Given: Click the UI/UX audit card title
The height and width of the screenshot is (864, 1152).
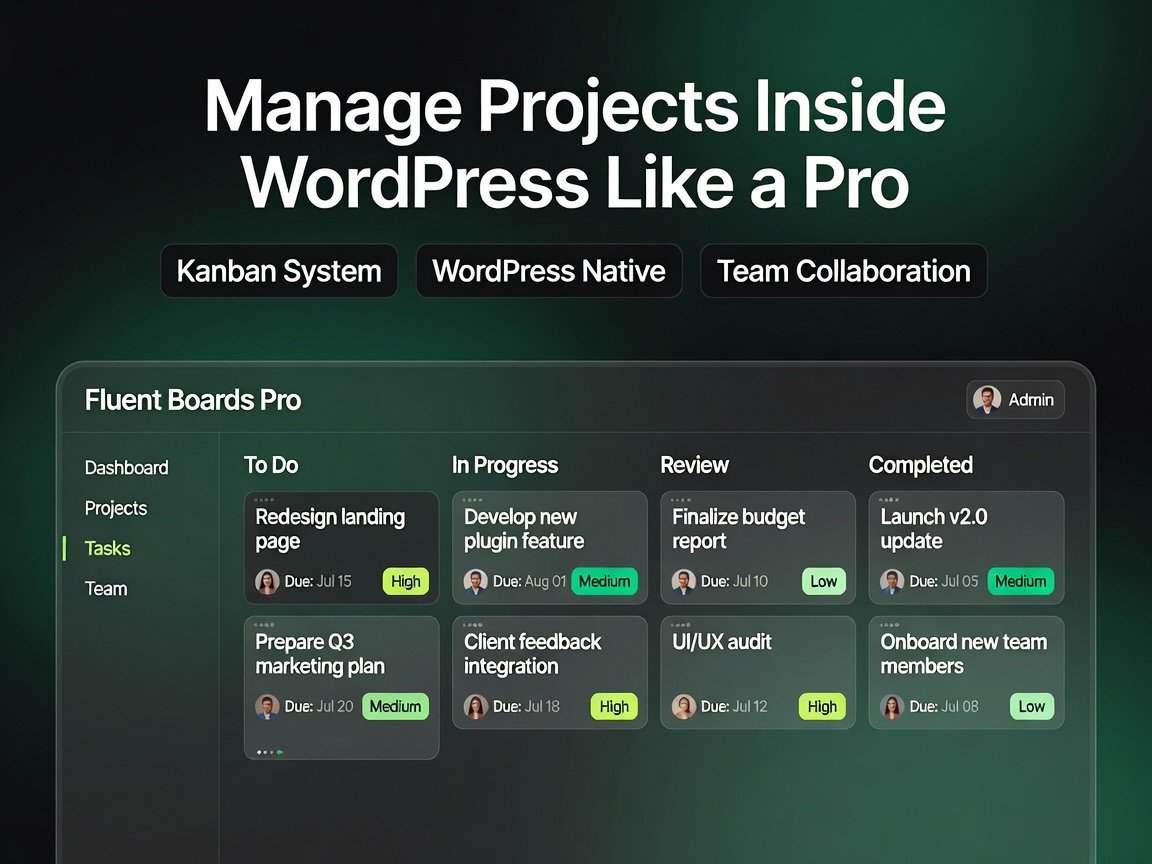Looking at the screenshot, I should point(721,642).
